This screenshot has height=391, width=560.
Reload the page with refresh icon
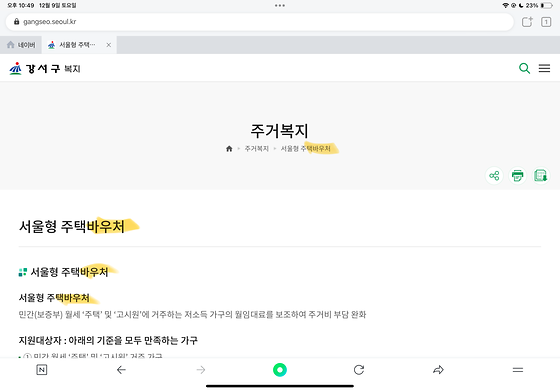(359, 370)
